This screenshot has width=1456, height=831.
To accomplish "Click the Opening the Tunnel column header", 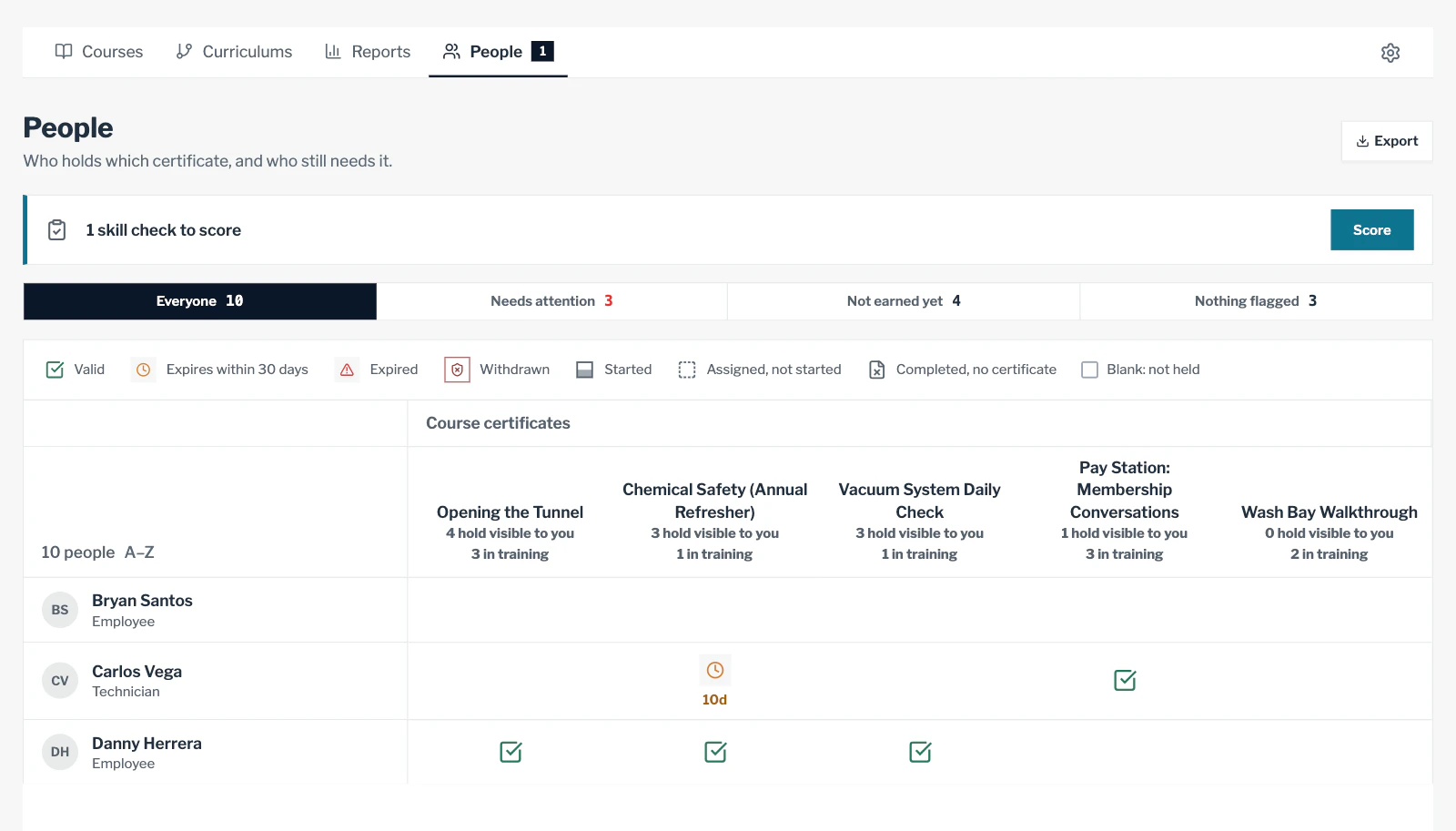I will tap(510, 512).
